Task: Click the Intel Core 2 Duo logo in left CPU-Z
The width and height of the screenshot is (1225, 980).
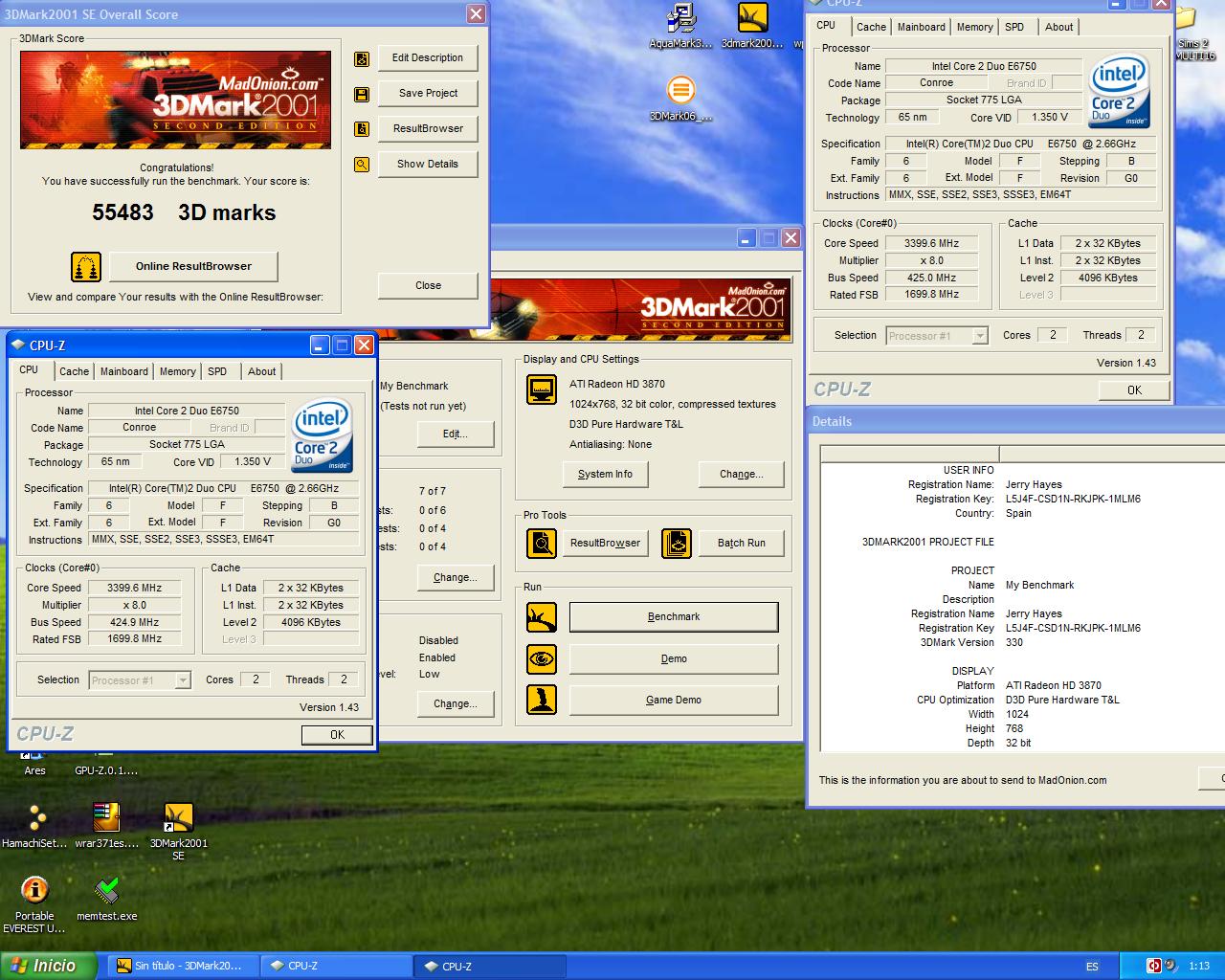Action: coord(323,436)
